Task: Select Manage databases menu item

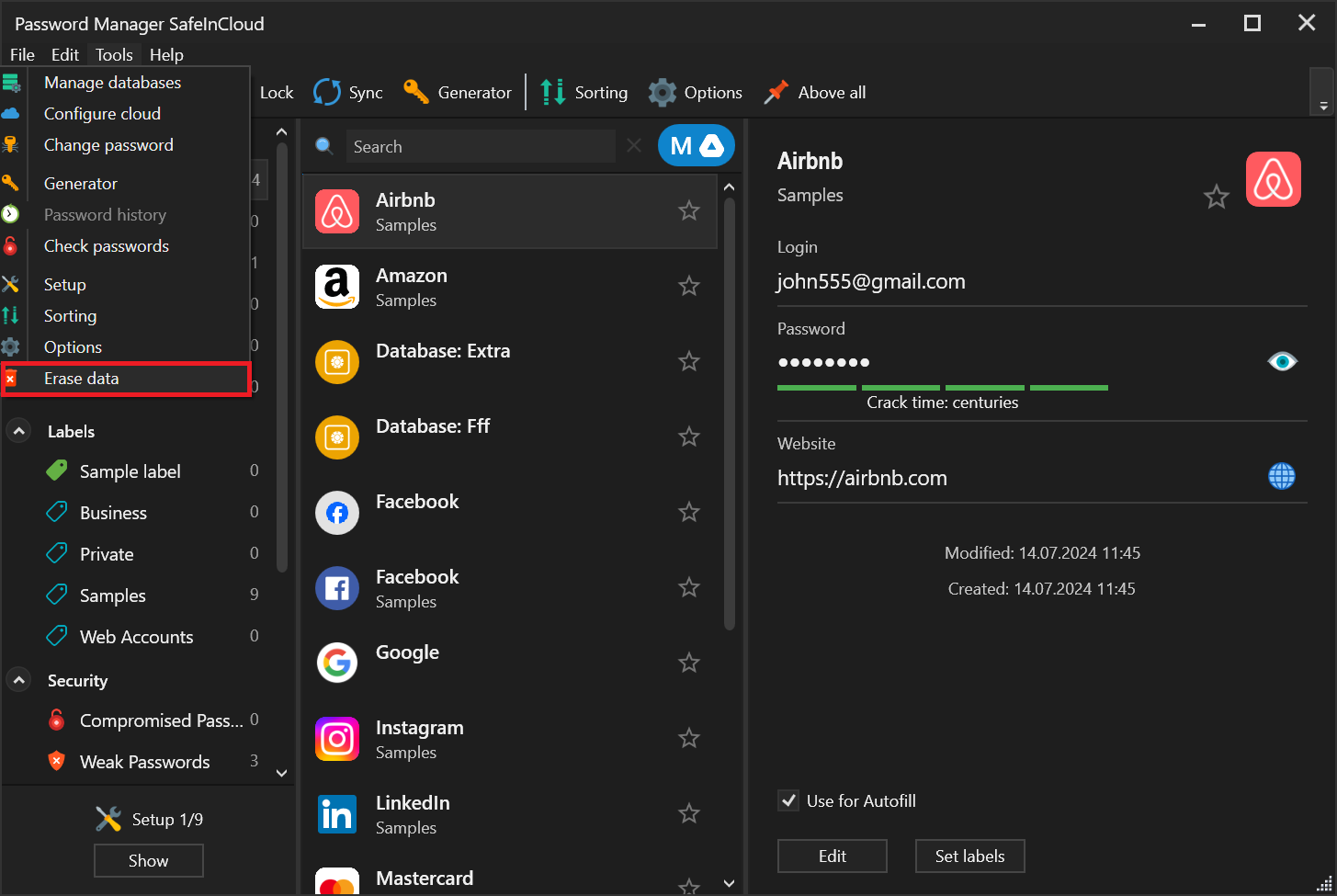Action: 126,83
